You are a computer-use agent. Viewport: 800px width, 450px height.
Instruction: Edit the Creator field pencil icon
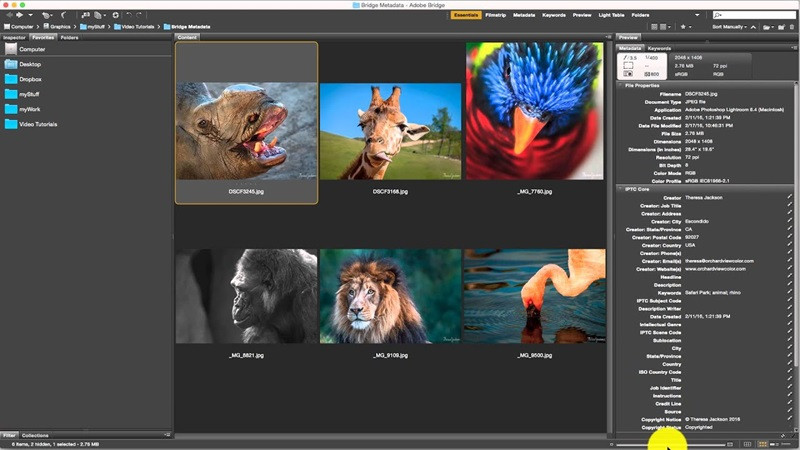tap(789, 197)
